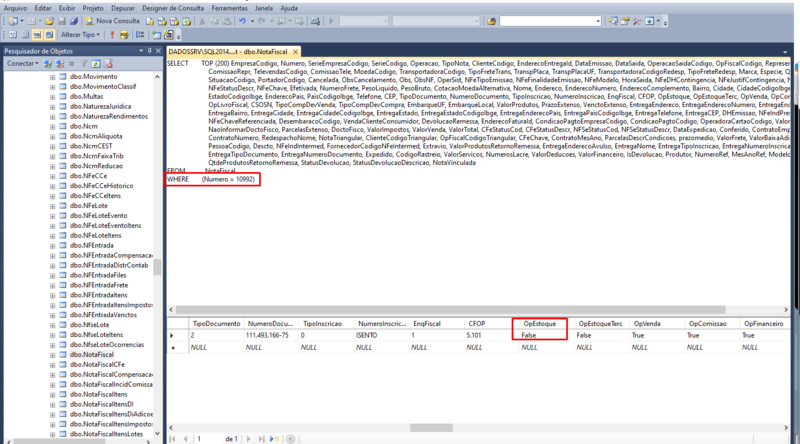The image size is (800, 444).
Task: Click the save disk icon
Action: 62,21
